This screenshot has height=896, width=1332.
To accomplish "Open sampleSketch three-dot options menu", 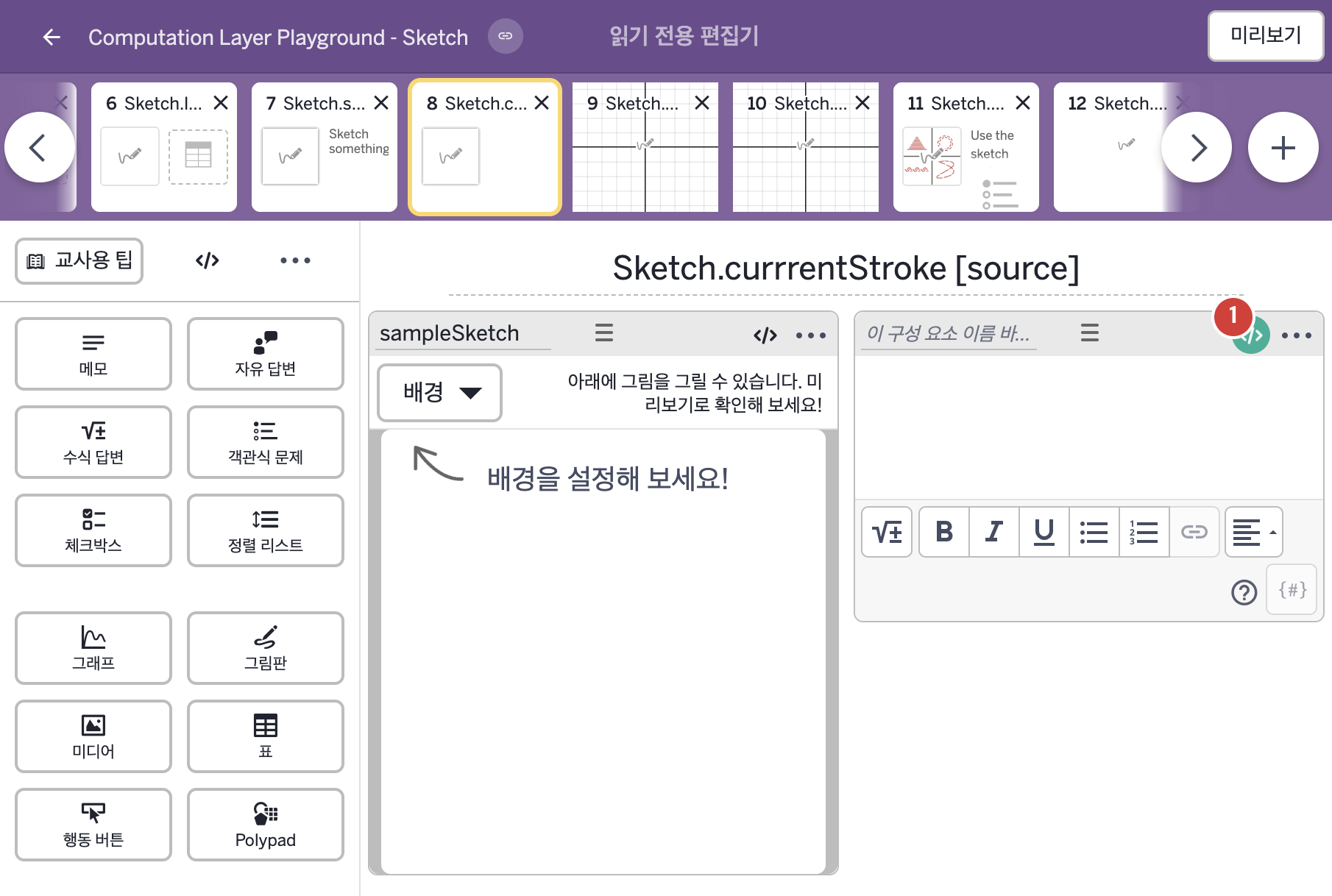I will pyautogui.click(x=811, y=335).
